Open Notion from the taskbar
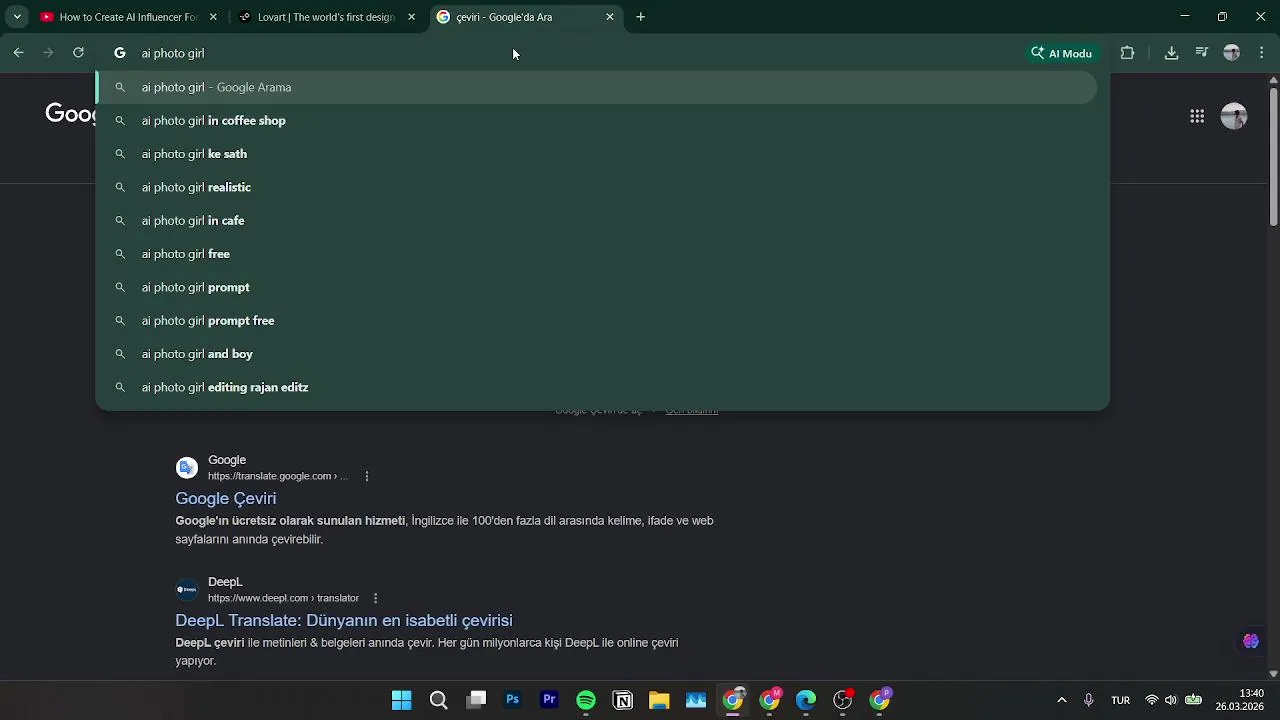 [x=623, y=700]
